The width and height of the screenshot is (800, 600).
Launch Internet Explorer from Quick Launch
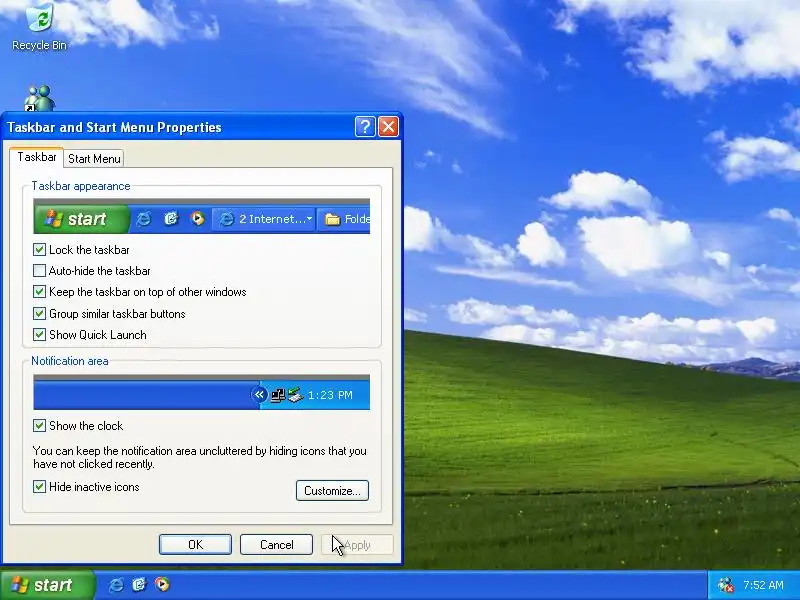(x=116, y=585)
